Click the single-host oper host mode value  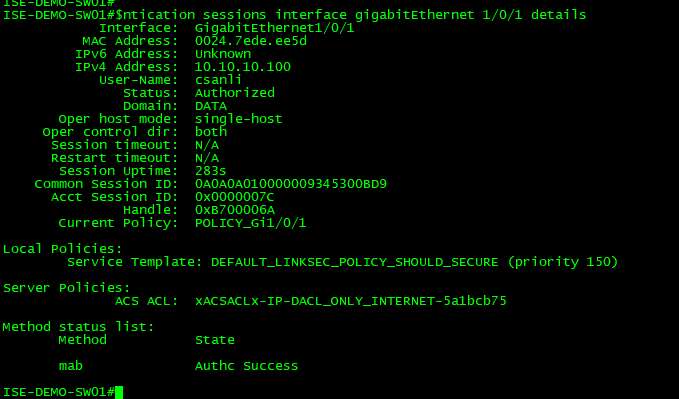(239, 119)
